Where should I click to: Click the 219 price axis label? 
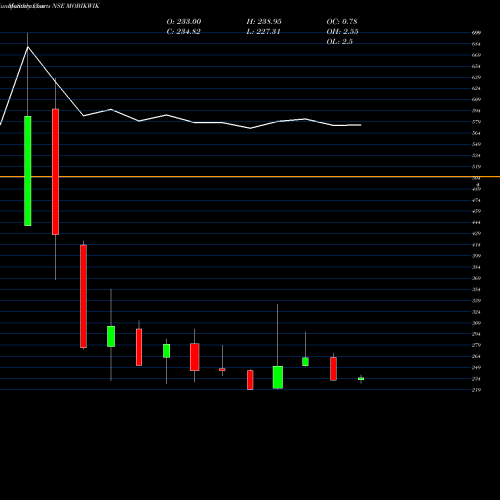[x=476, y=390]
